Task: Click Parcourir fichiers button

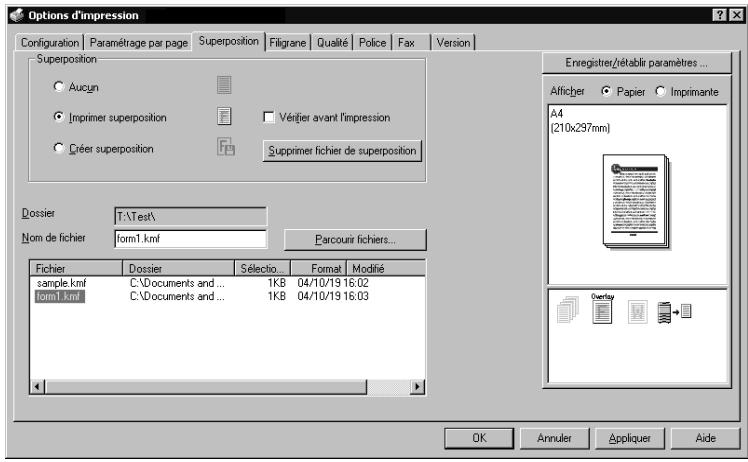Action: (355, 240)
